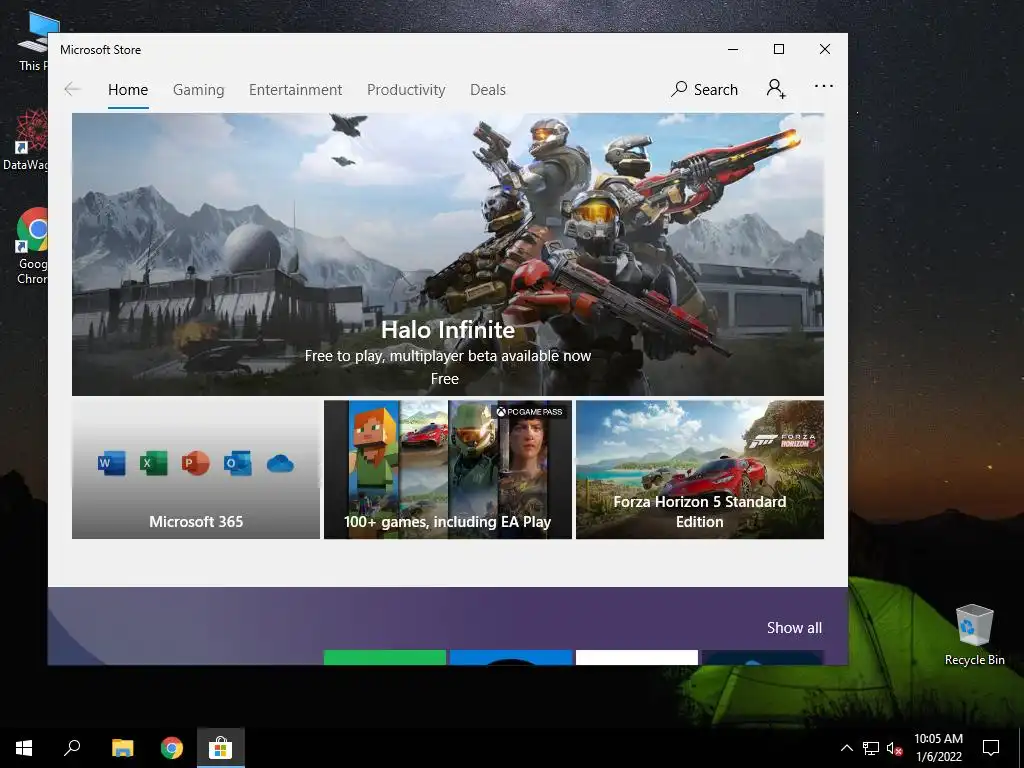
Task: Open File Explorer from the taskbar
Action: tap(123, 748)
